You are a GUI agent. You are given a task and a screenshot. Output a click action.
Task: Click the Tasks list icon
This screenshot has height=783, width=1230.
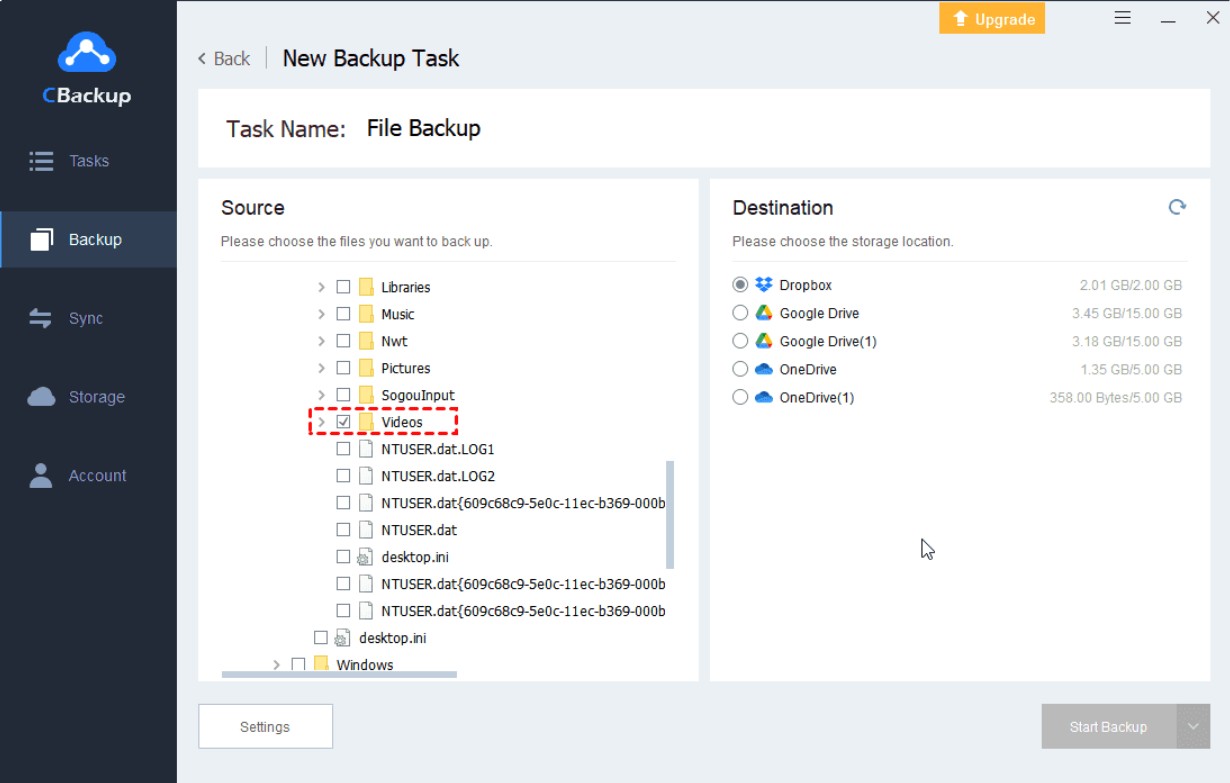(x=41, y=161)
